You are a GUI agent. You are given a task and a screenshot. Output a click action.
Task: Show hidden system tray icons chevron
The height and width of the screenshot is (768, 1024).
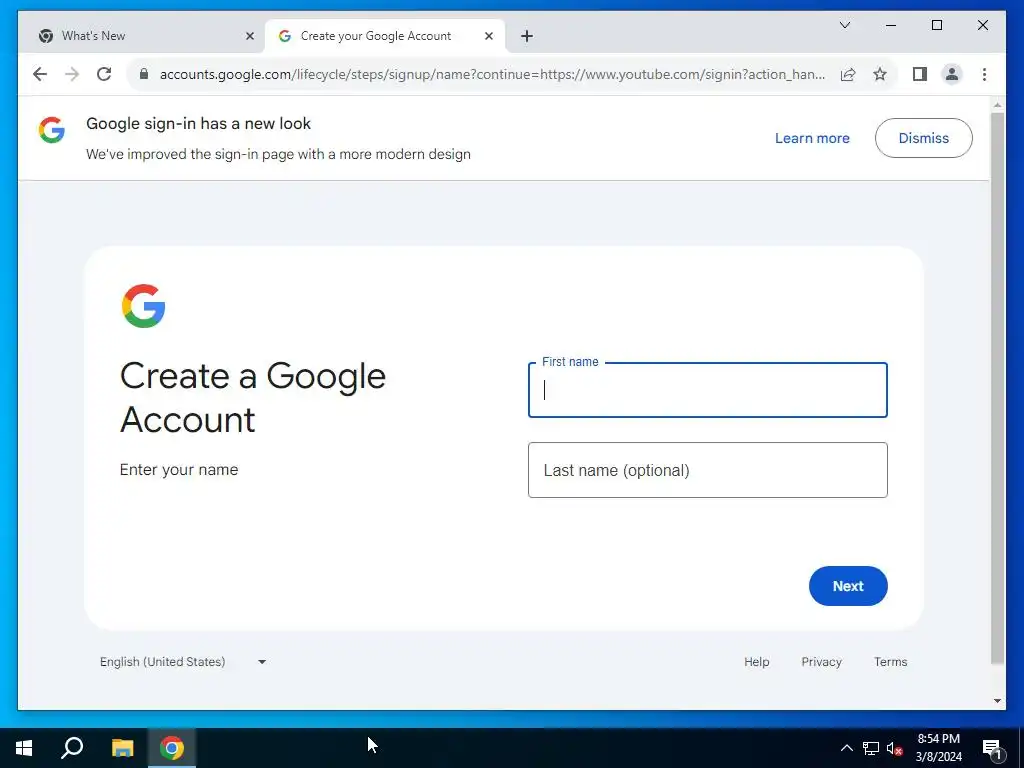click(x=846, y=748)
